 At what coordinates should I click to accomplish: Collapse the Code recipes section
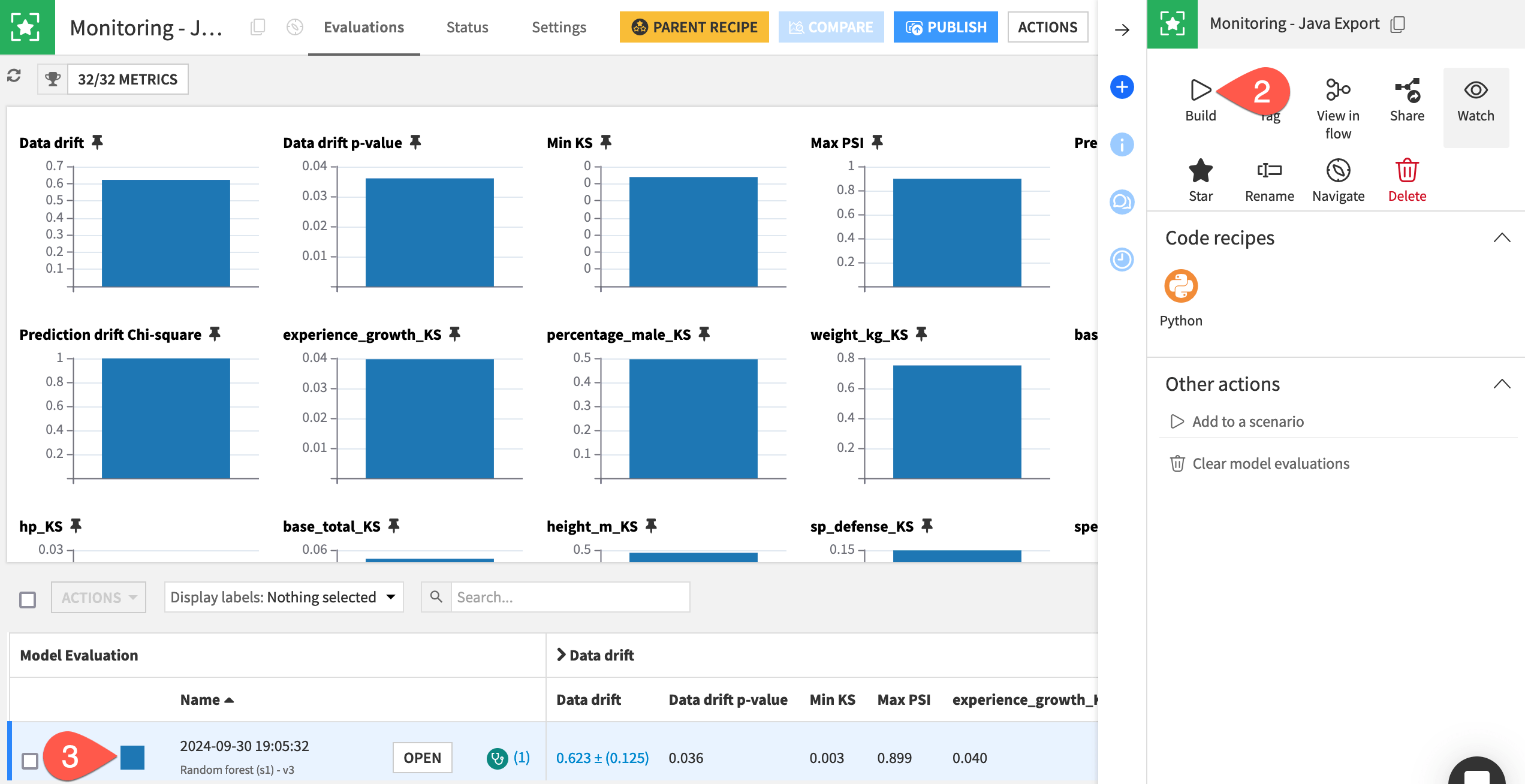click(x=1502, y=237)
